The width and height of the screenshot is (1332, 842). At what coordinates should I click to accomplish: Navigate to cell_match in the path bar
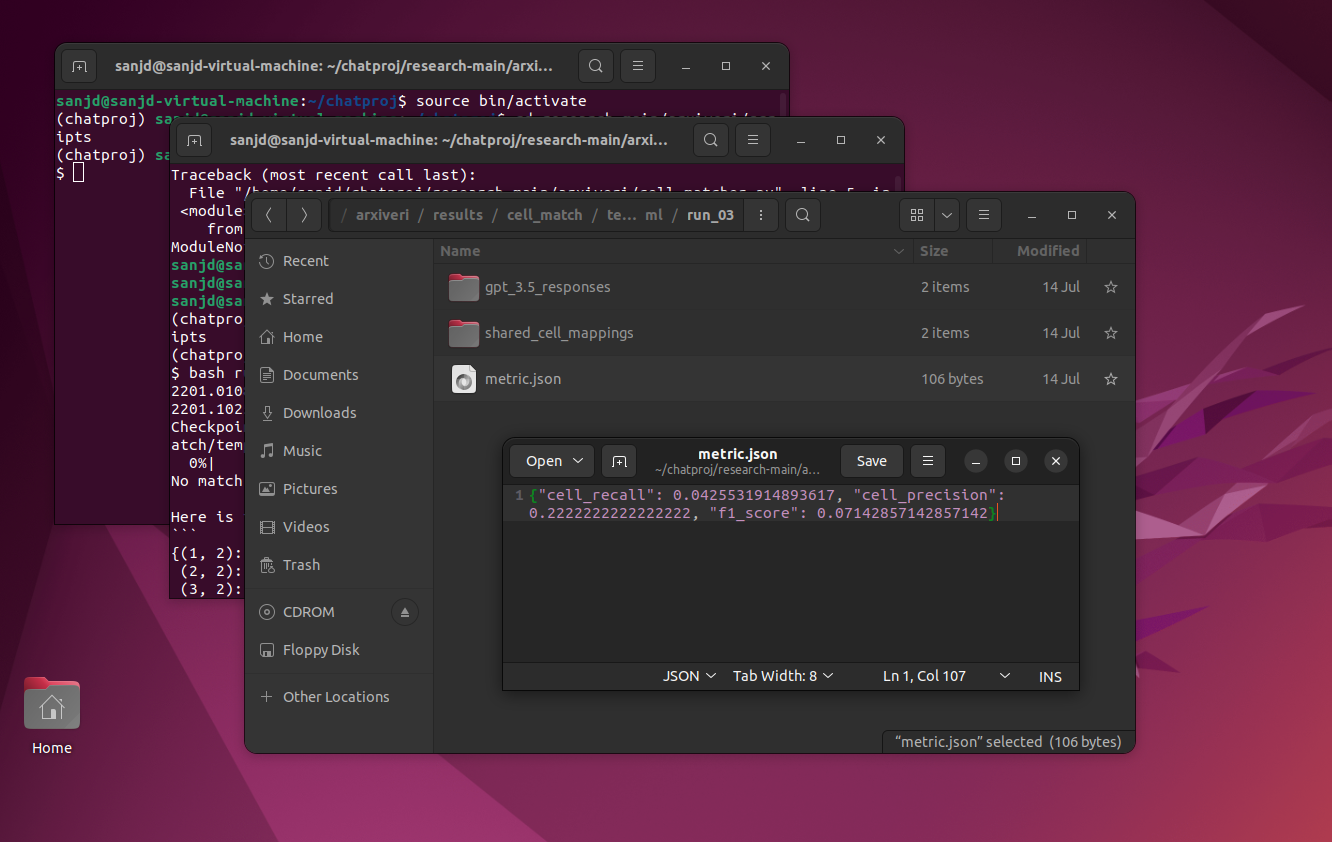[x=544, y=215]
